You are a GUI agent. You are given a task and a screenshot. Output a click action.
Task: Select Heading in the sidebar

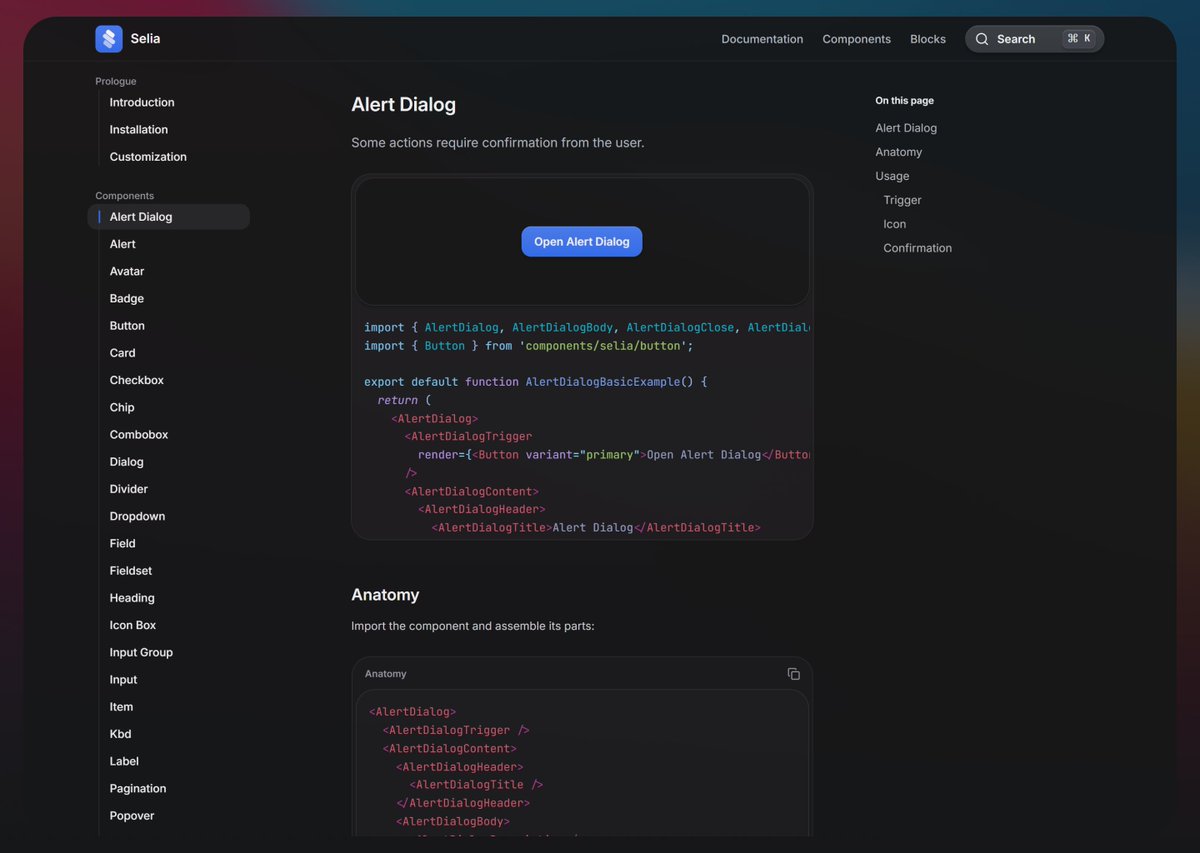coord(132,598)
